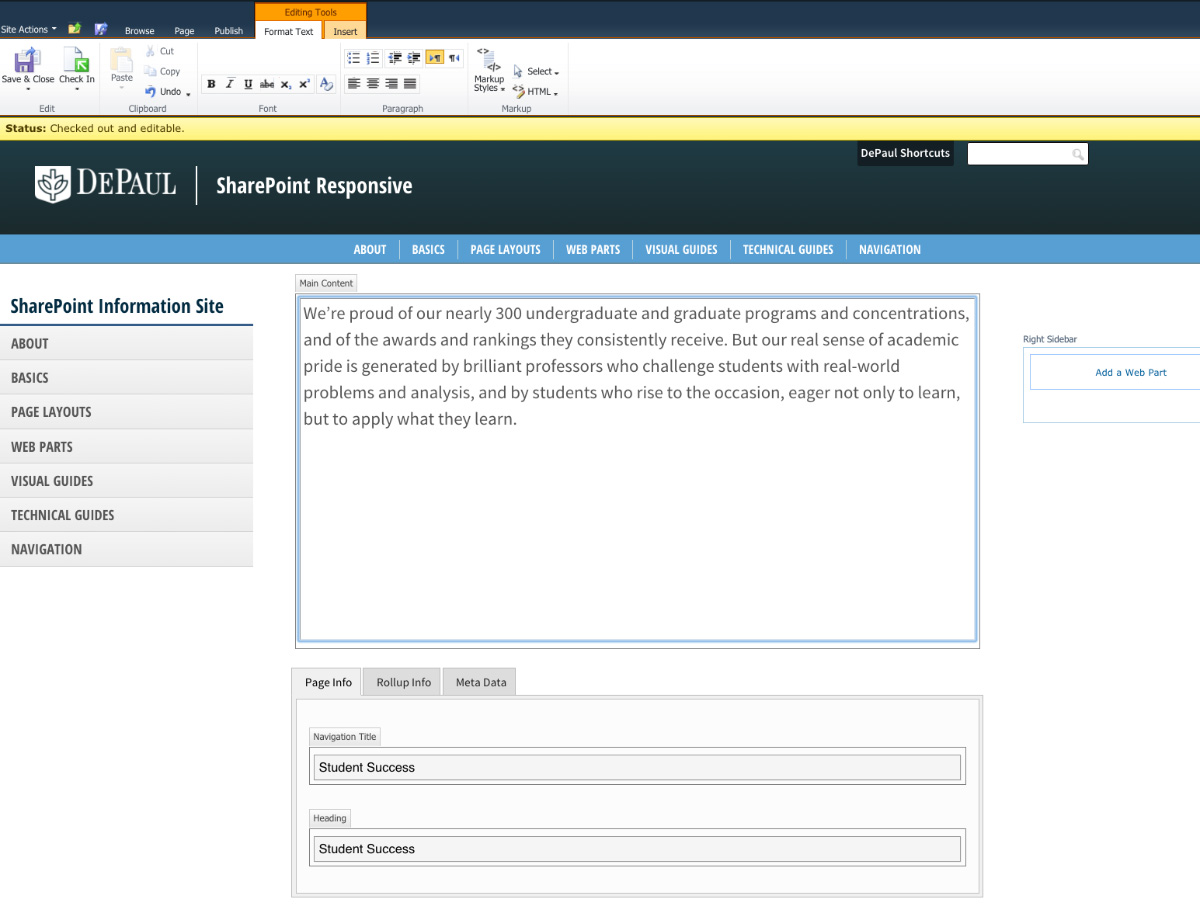Switch to the Insert ribbon tab
Image resolution: width=1200 pixels, height=913 pixels.
point(344,31)
